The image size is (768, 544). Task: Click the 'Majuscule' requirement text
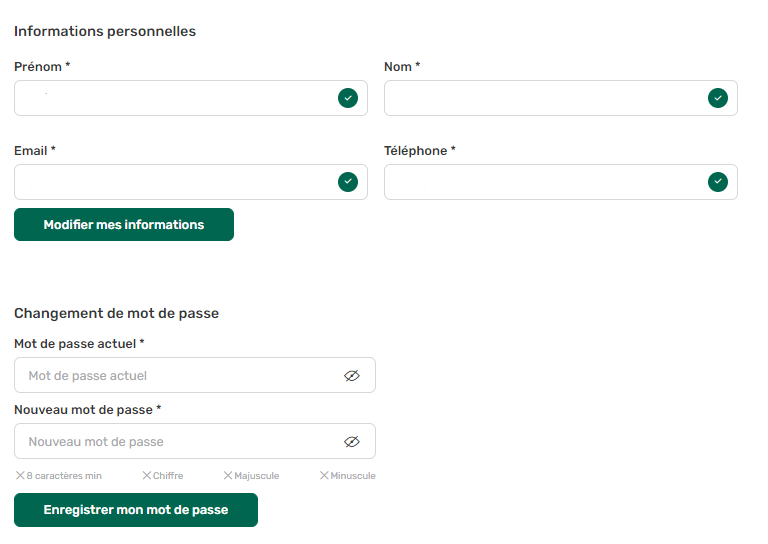click(257, 476)
